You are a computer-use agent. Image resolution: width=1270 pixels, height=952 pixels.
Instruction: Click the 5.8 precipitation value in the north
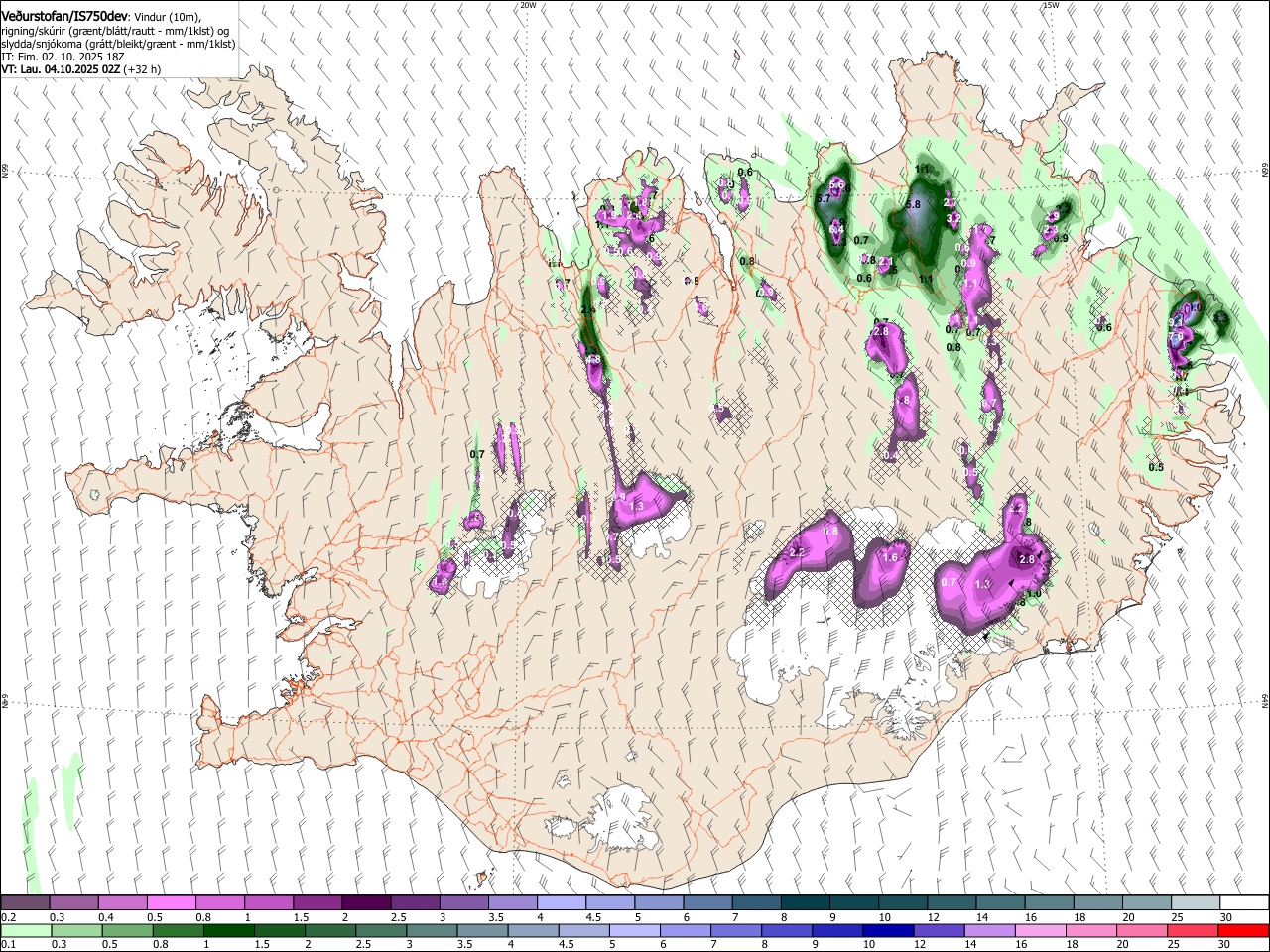pyautogui.click(x=914, y=204)
